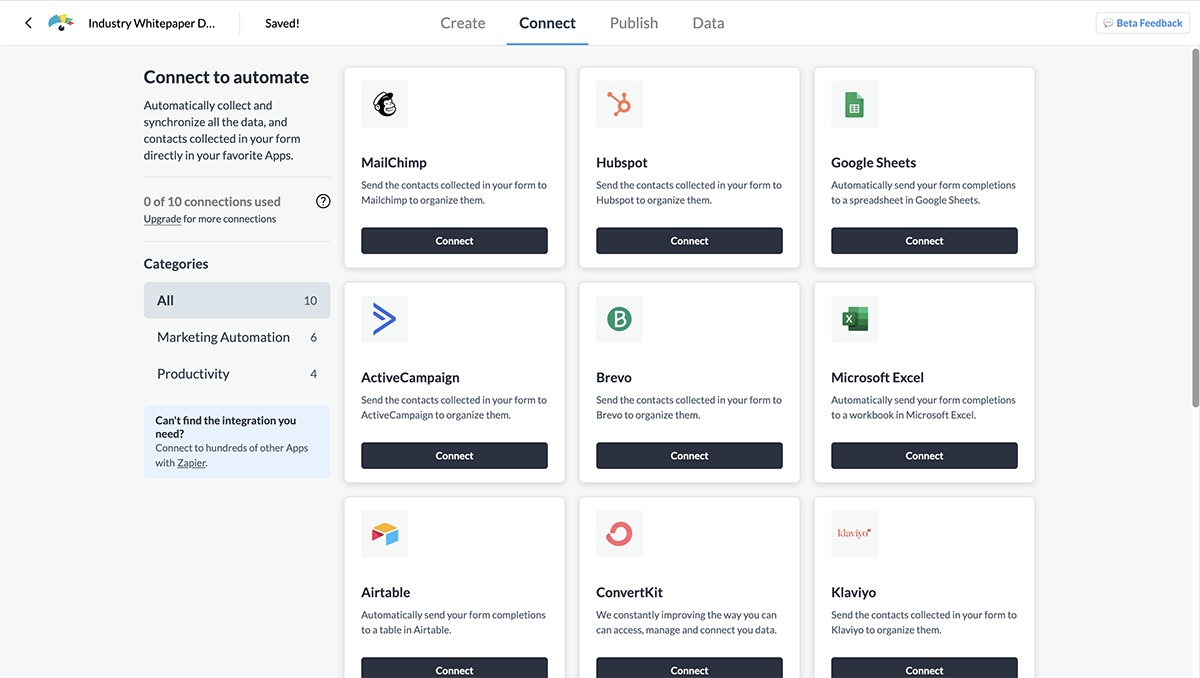Open the Publish tab

(x=634, y=23)
